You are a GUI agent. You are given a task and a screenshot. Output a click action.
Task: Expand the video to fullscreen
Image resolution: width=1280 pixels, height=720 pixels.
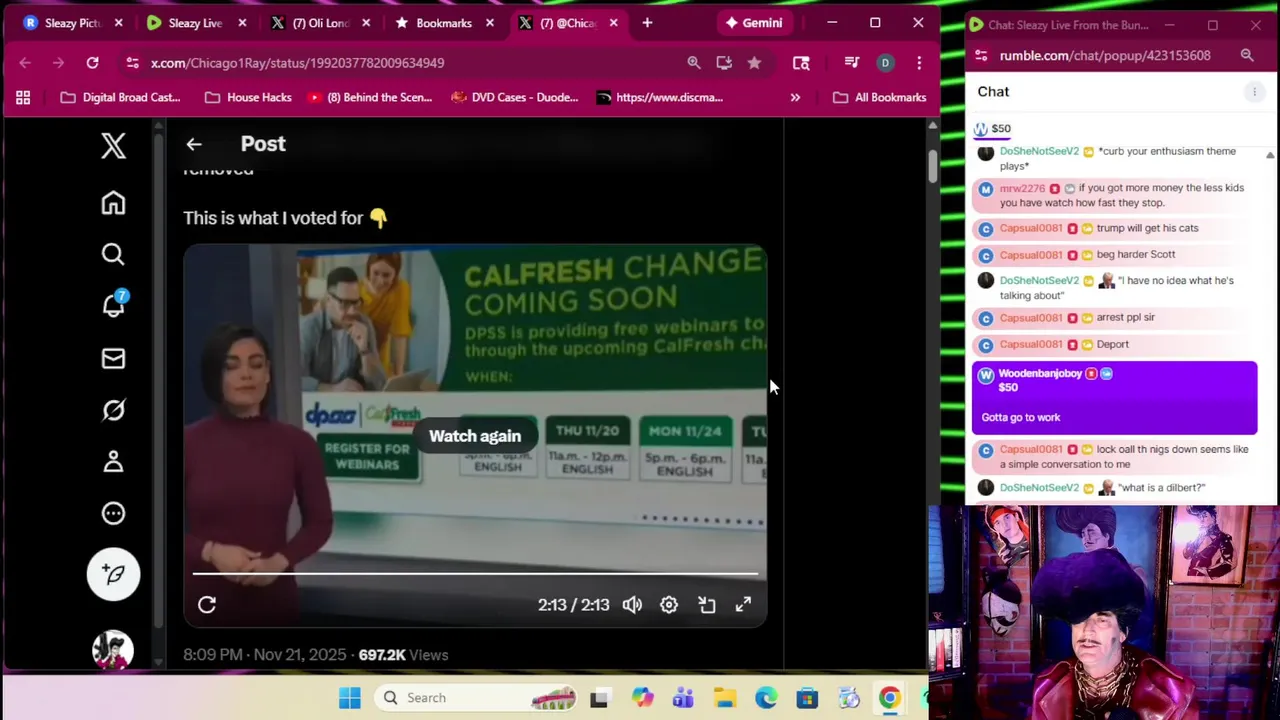pyautogui.click(x=743, y=605)
